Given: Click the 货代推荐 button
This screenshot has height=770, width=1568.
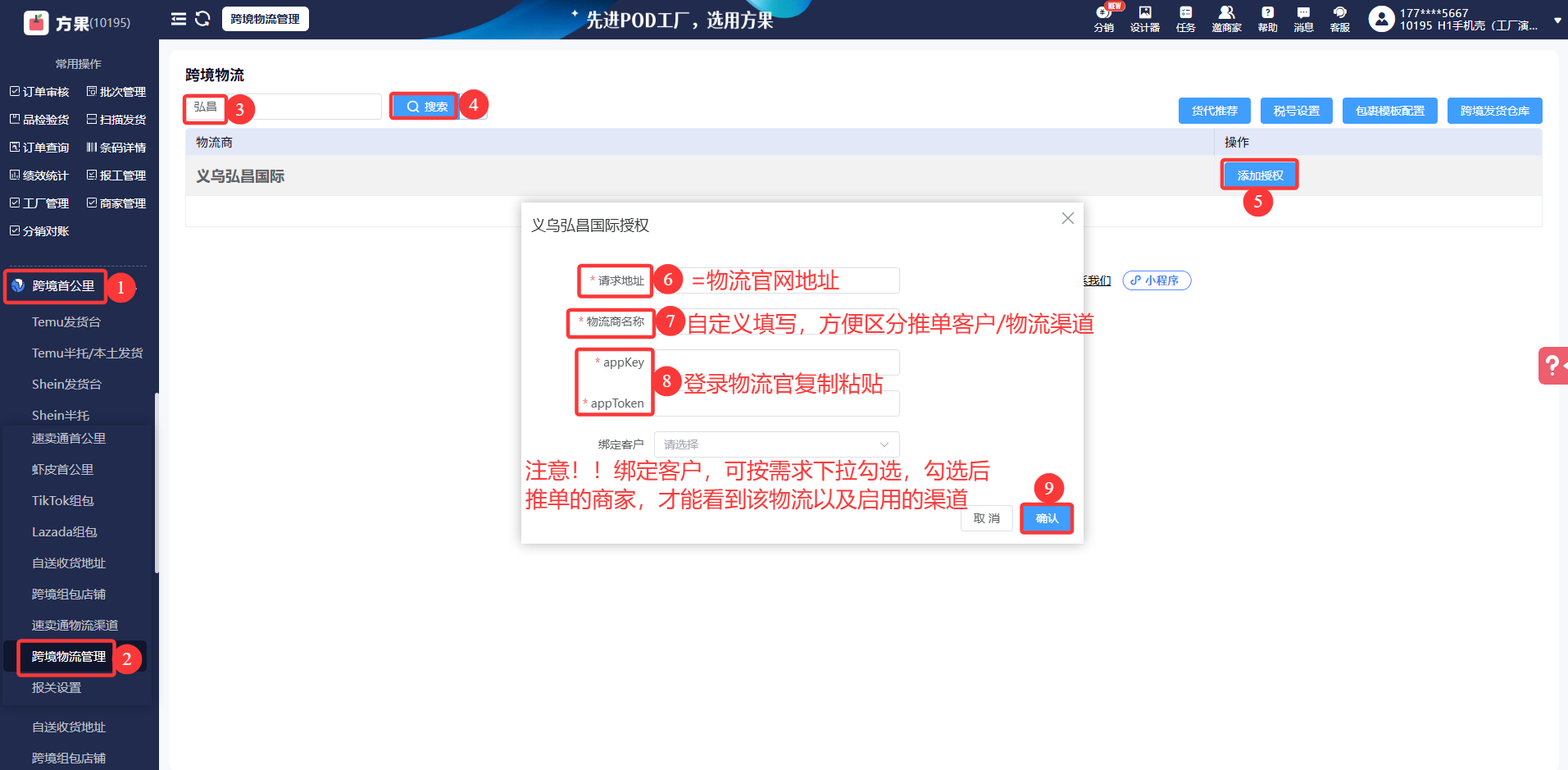Looking at the screenshot, I should 1215,111.
